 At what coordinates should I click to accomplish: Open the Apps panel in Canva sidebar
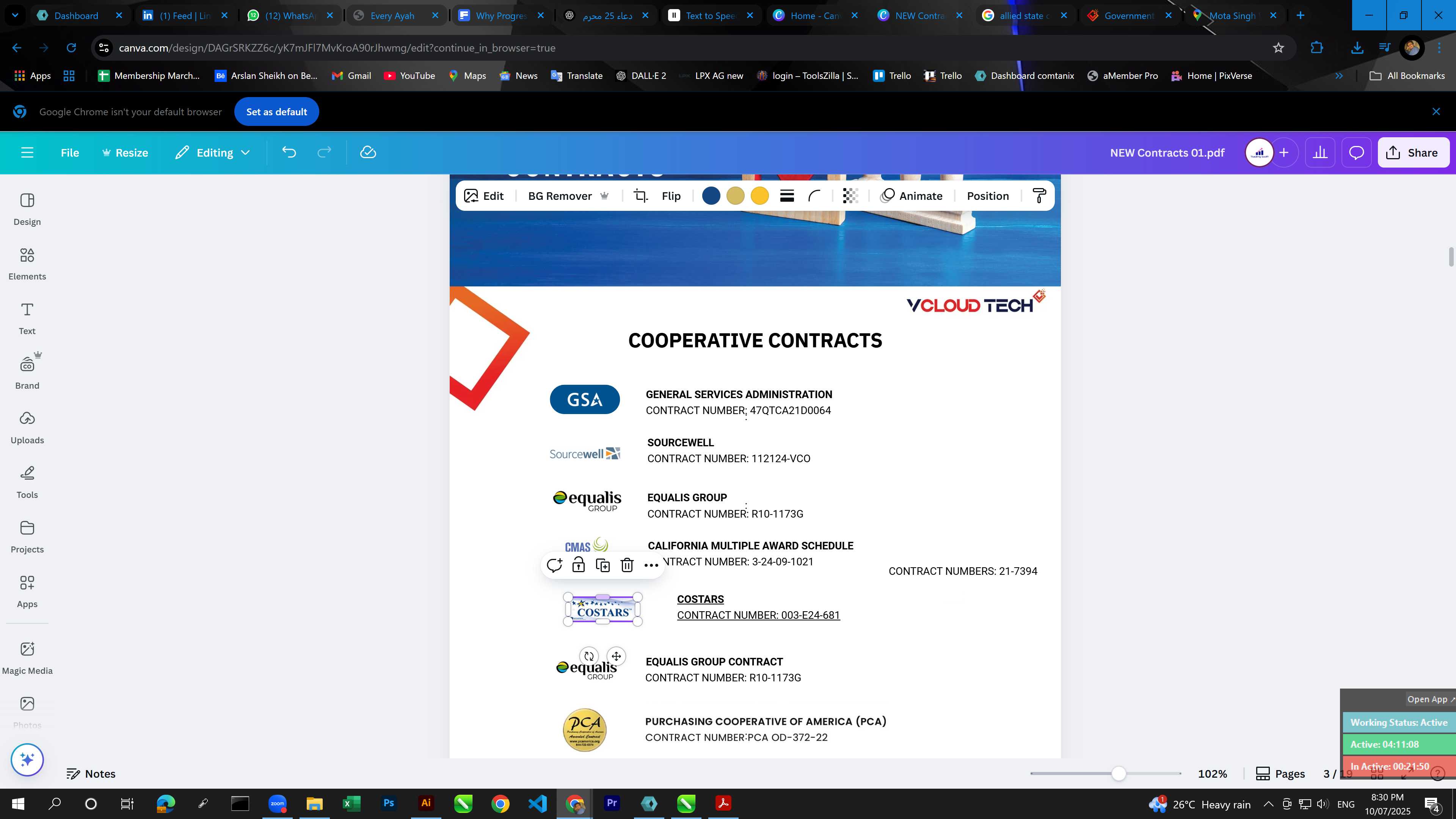point(27,592)
